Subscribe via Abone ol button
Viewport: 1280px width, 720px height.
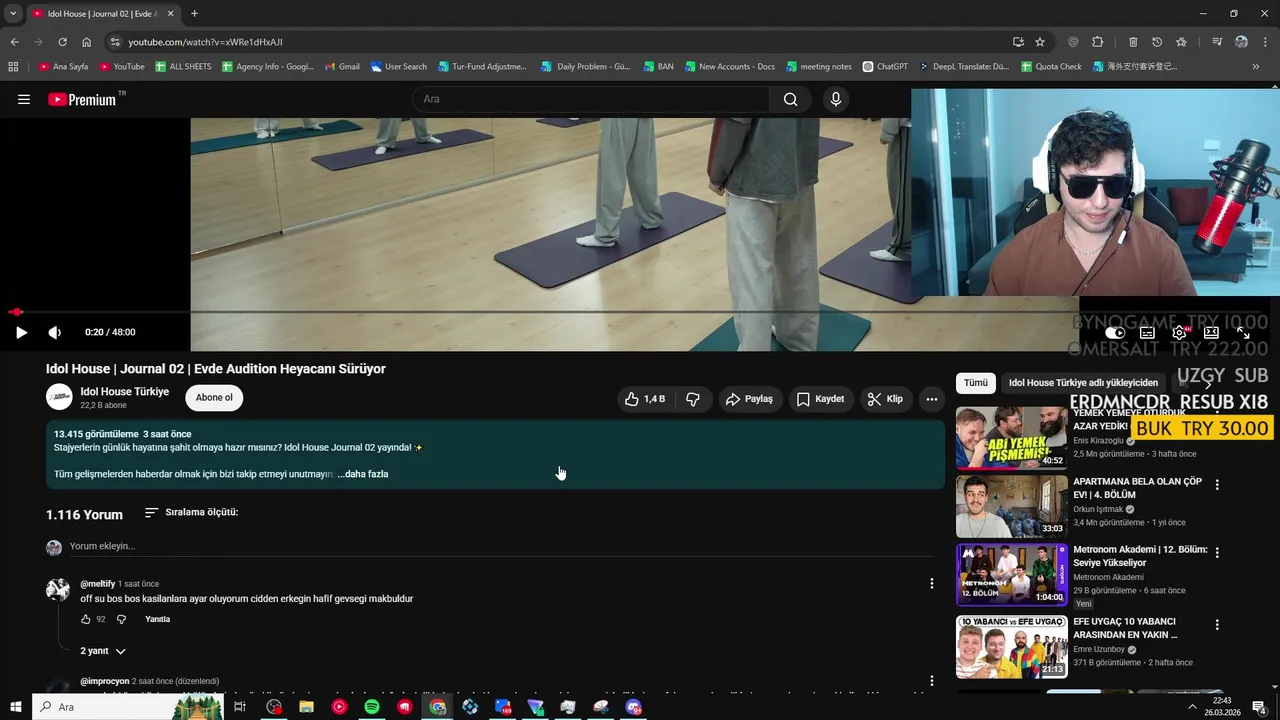pyautogui.click(x=214, y=398)
